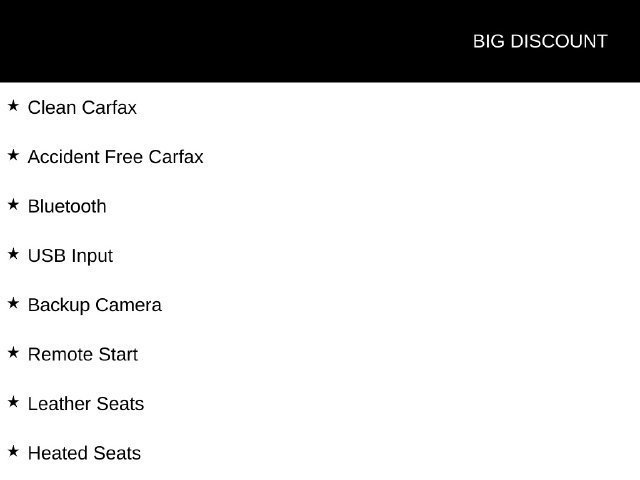Select the Accident Free Carfax text
The image size is (640, 480).
(x=116, y=157)
